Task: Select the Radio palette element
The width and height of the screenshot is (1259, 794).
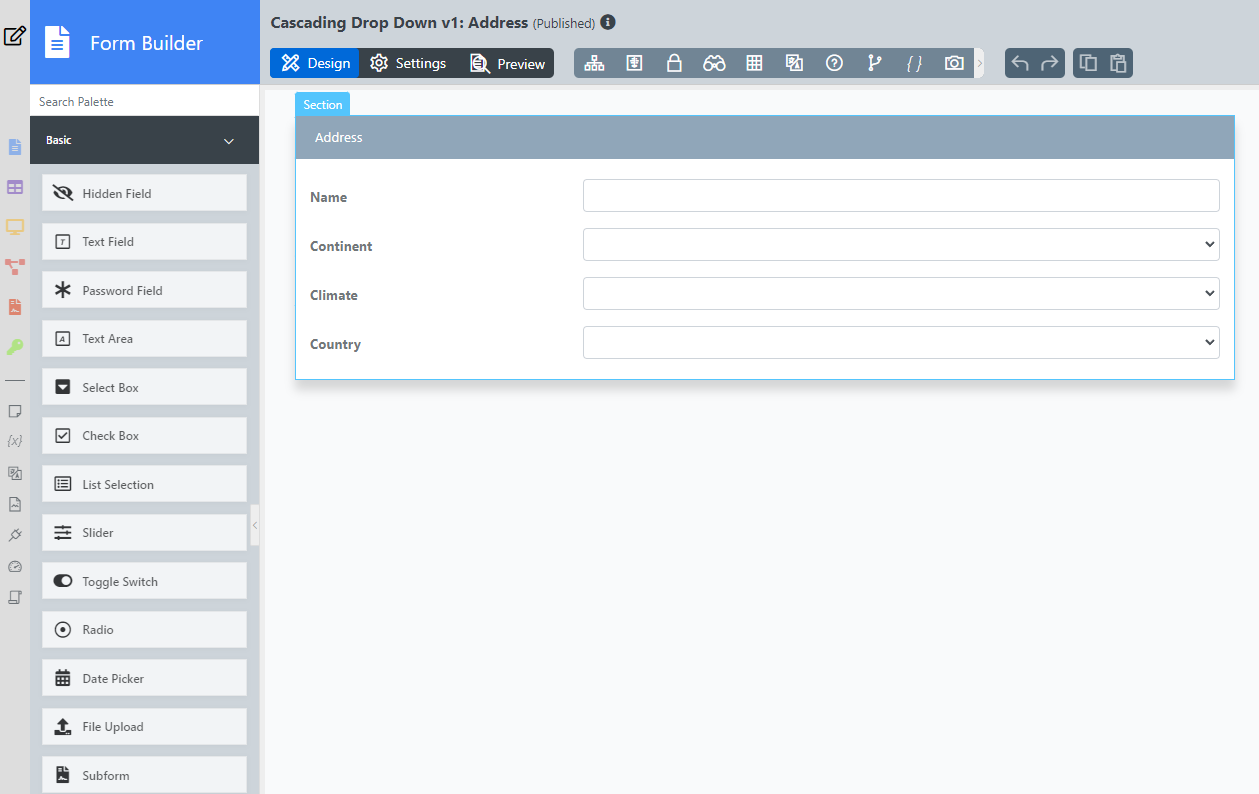Action: tap(144, 629)
